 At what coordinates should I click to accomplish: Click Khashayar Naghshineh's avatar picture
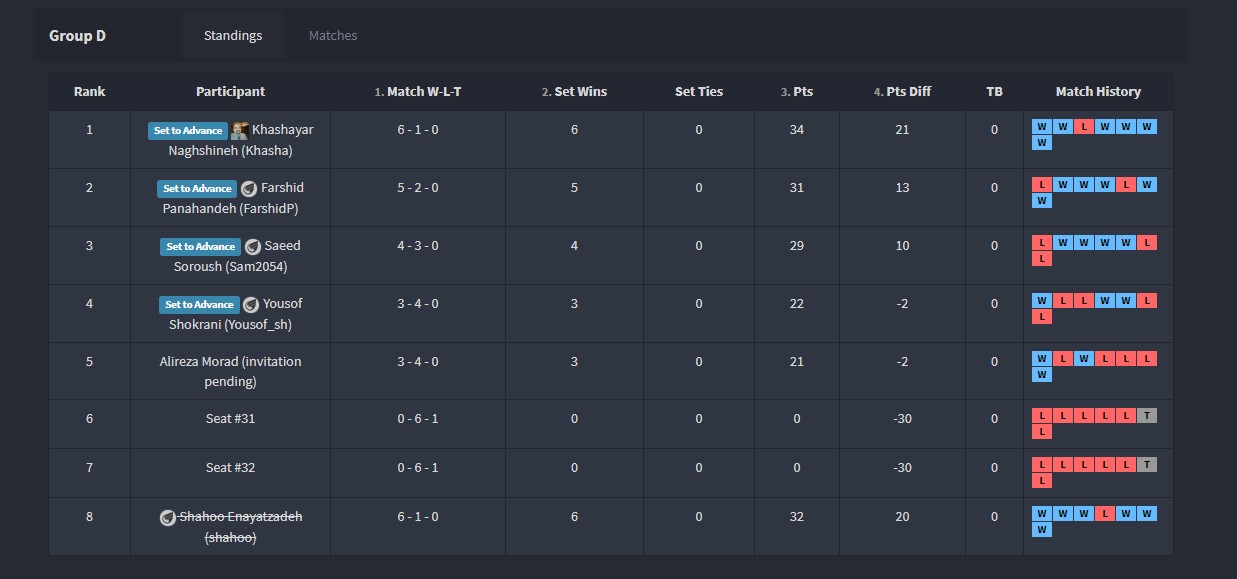240,131
